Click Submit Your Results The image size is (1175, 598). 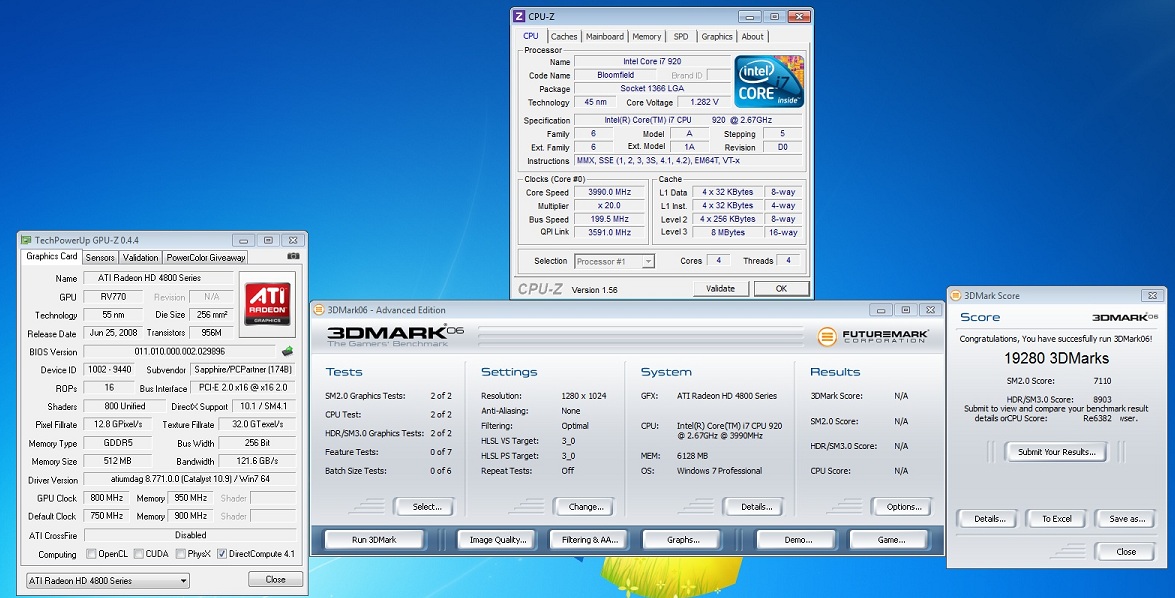pyautogui.click(x=1057, y=452)
